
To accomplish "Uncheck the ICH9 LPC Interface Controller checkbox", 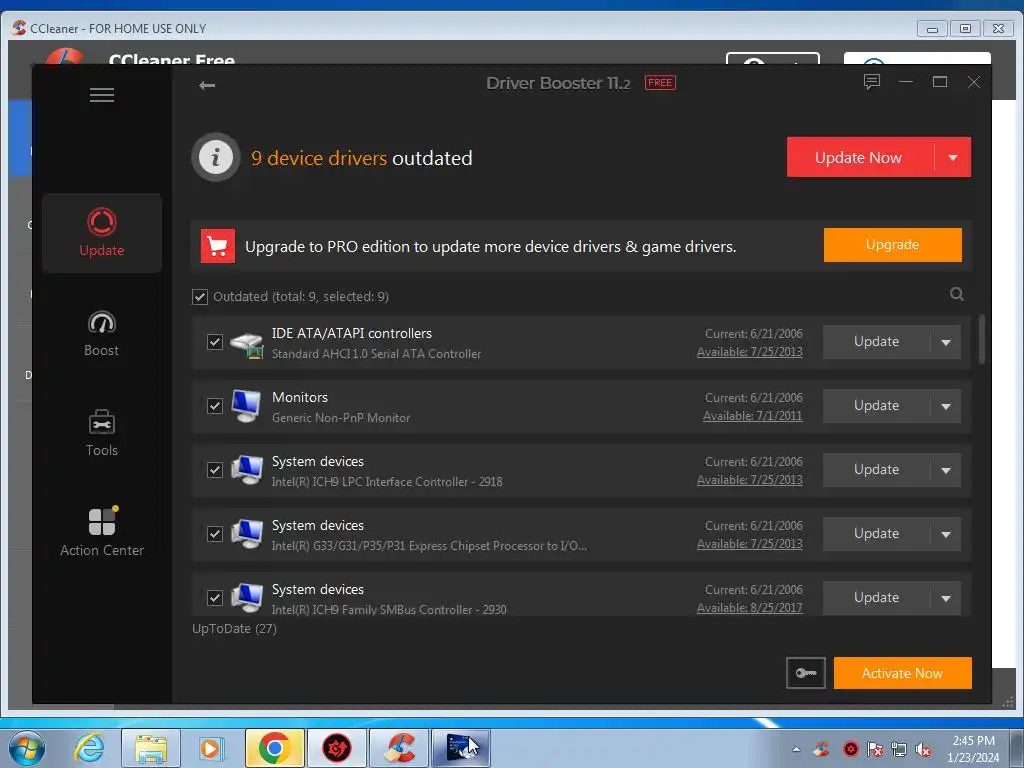I will [x=215, y=470].
